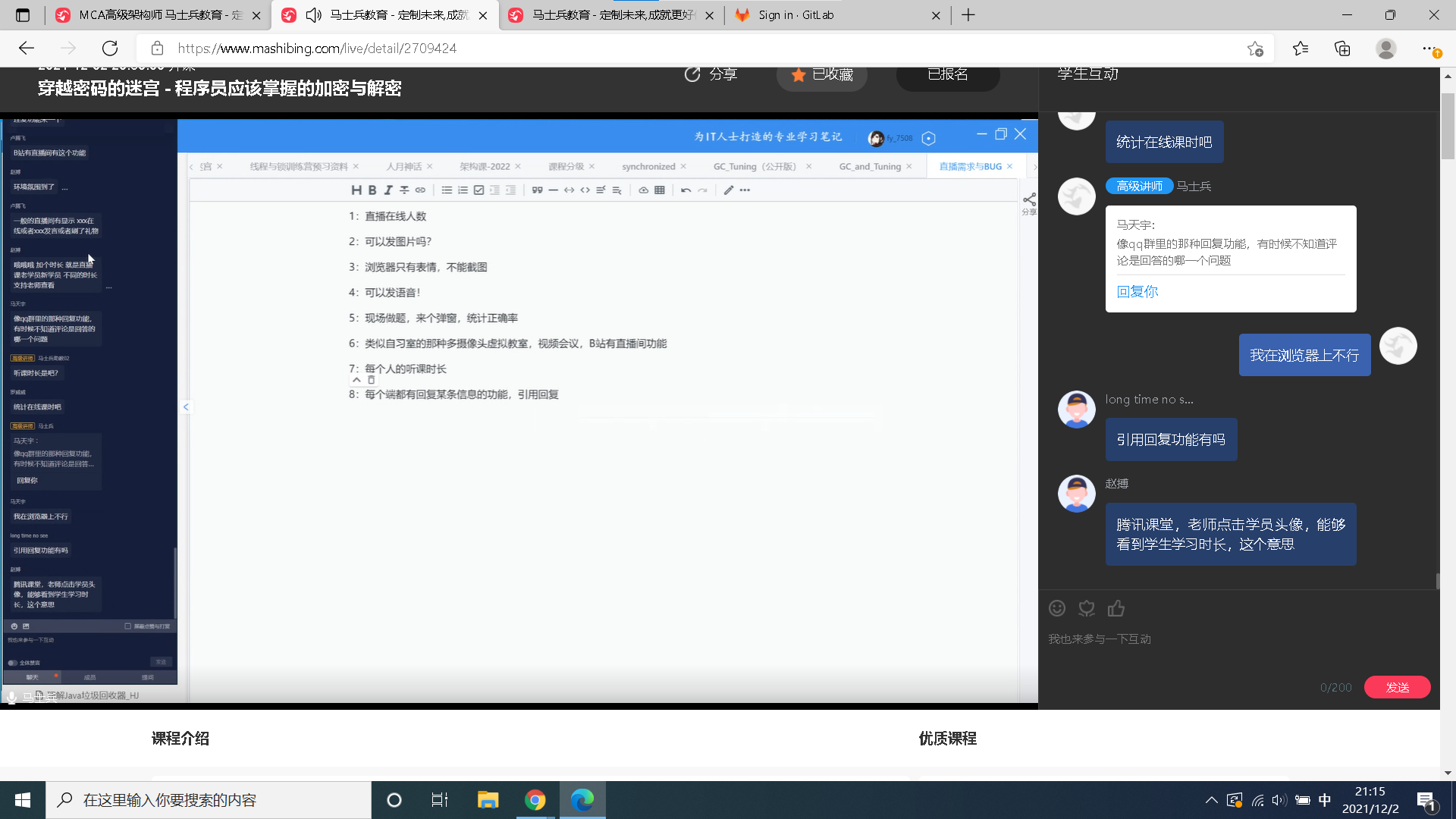Image resolution: width=1456 pixels, height=819 pixels.
Task: Mute the playing tab's audio speaker icon
Action: pyautogui.click(x=313, y=15)
